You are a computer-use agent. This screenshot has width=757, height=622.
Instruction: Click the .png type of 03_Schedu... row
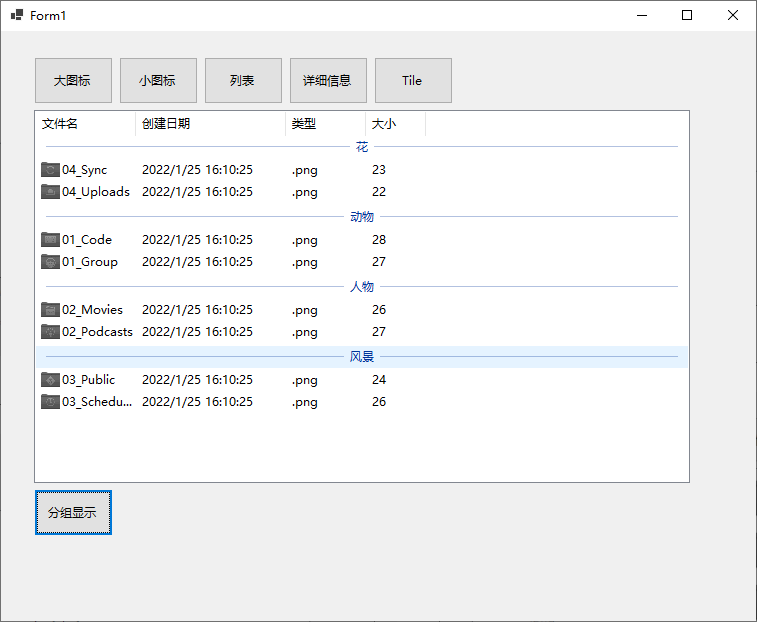tap(305, 403)
